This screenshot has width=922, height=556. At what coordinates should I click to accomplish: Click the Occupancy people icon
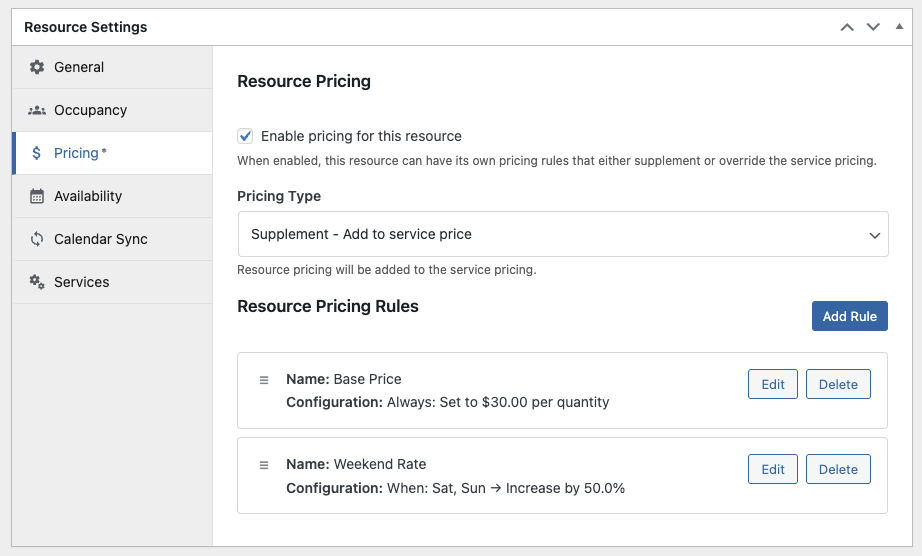[37, 110]
